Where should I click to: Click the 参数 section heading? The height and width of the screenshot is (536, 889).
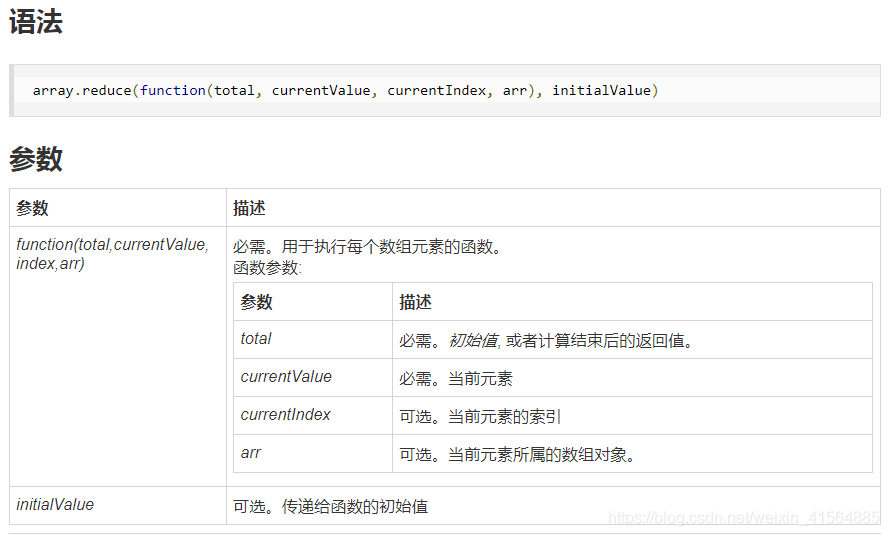tap(36, 159)
